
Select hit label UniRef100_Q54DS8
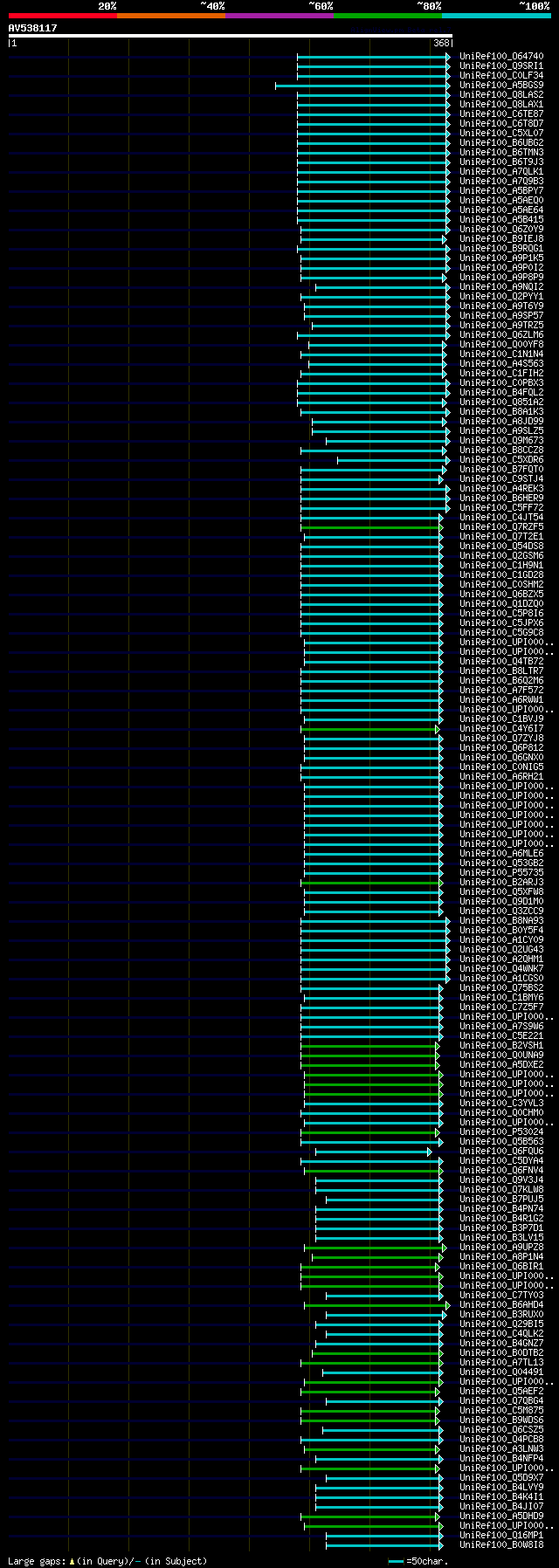click(x=501, y=547)
